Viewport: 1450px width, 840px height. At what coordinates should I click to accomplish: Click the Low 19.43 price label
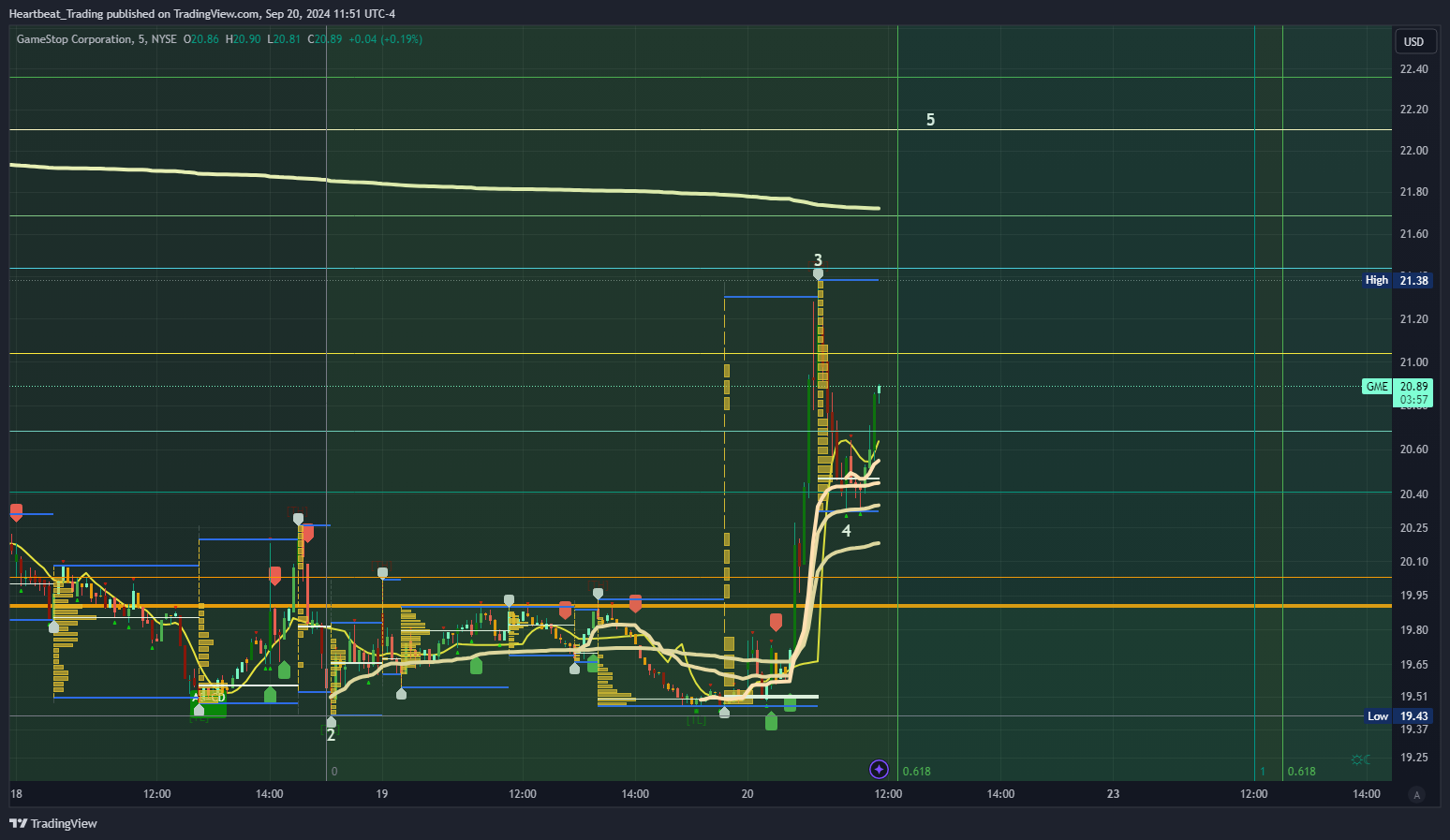pos(1398,716)
